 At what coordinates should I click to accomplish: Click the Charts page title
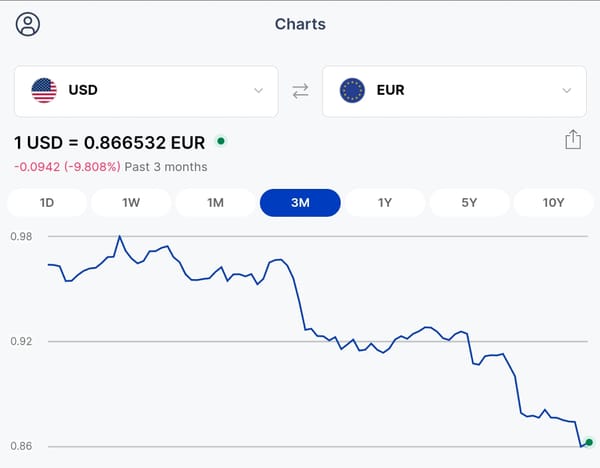300,24
